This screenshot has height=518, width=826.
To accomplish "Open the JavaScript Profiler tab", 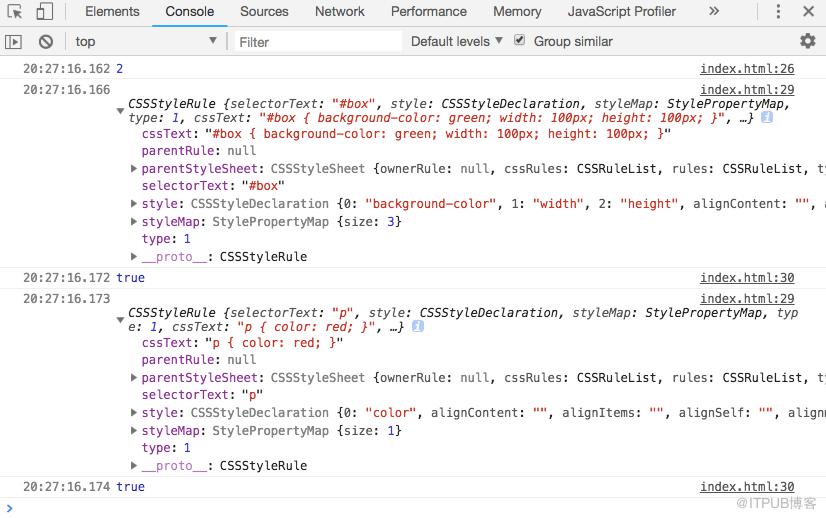I will (x=622, y=12).
